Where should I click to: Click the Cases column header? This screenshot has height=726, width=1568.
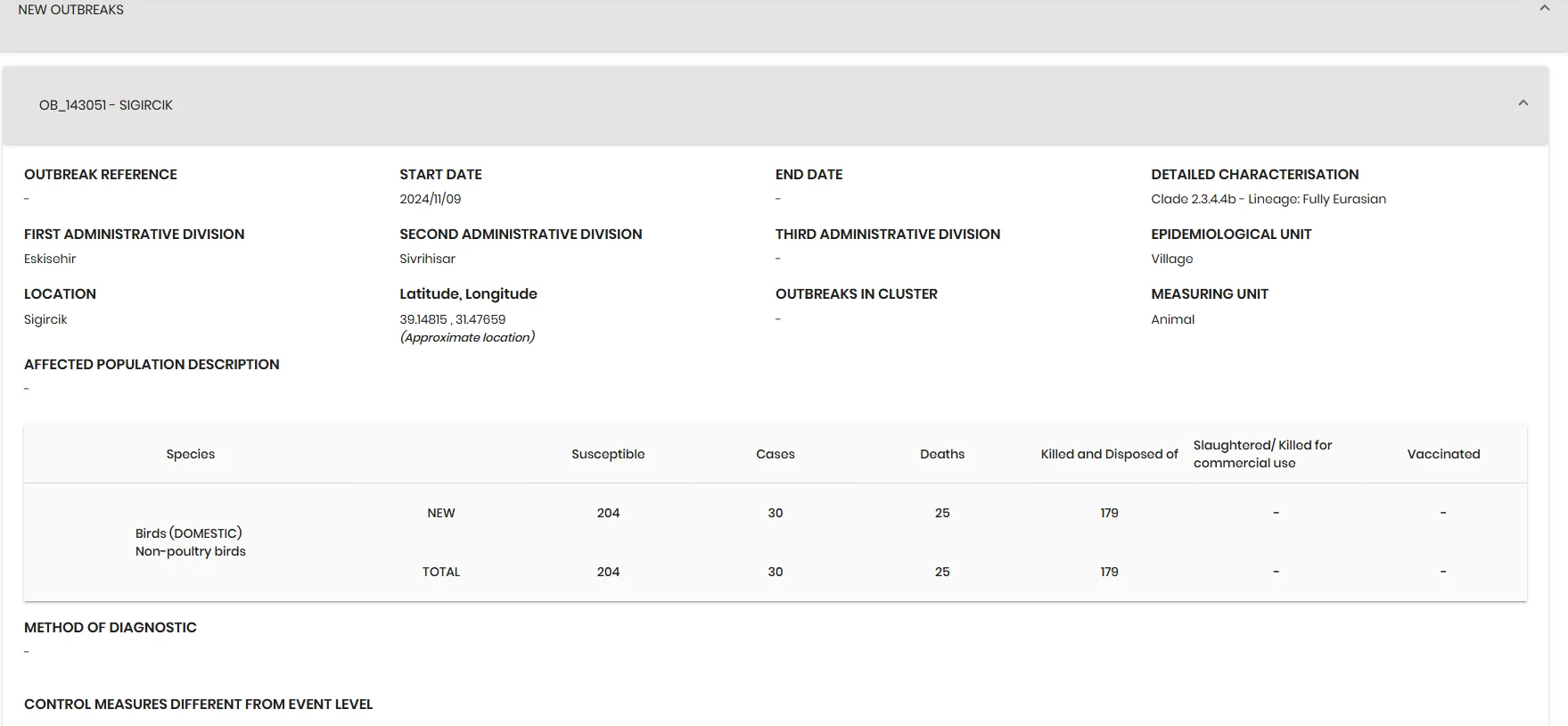(776, 454)
